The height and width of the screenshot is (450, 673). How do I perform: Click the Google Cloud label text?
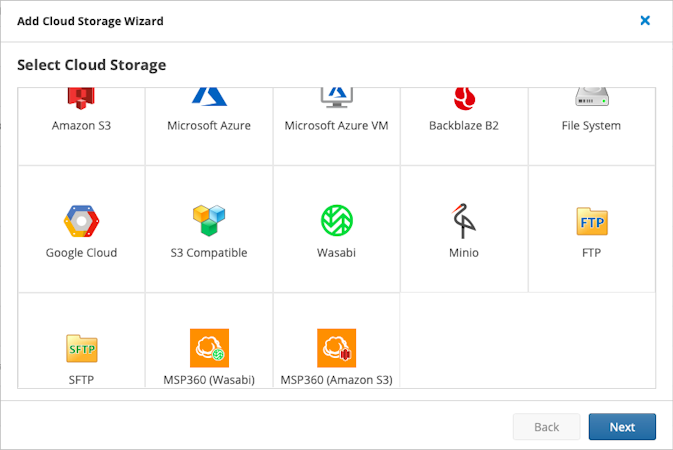click(81, 253)
